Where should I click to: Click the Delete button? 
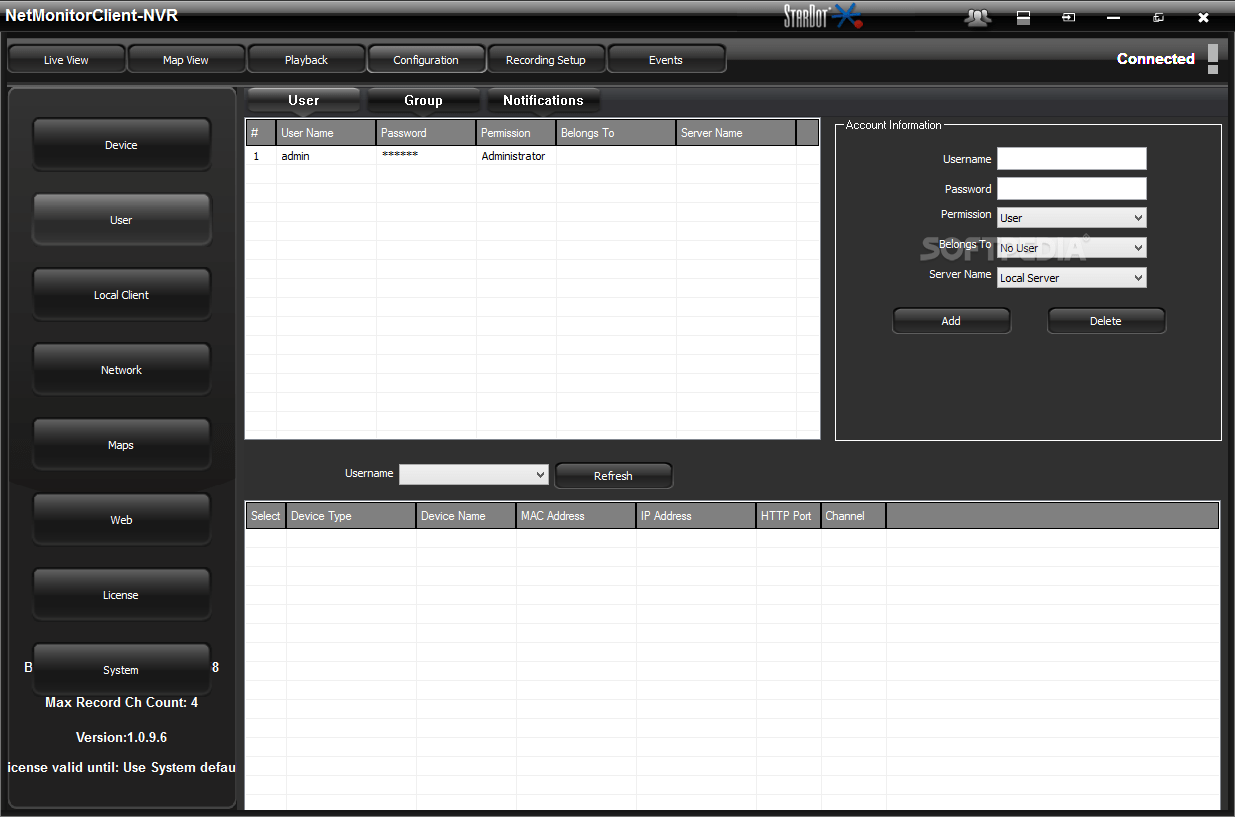(x=1105, y=320)
